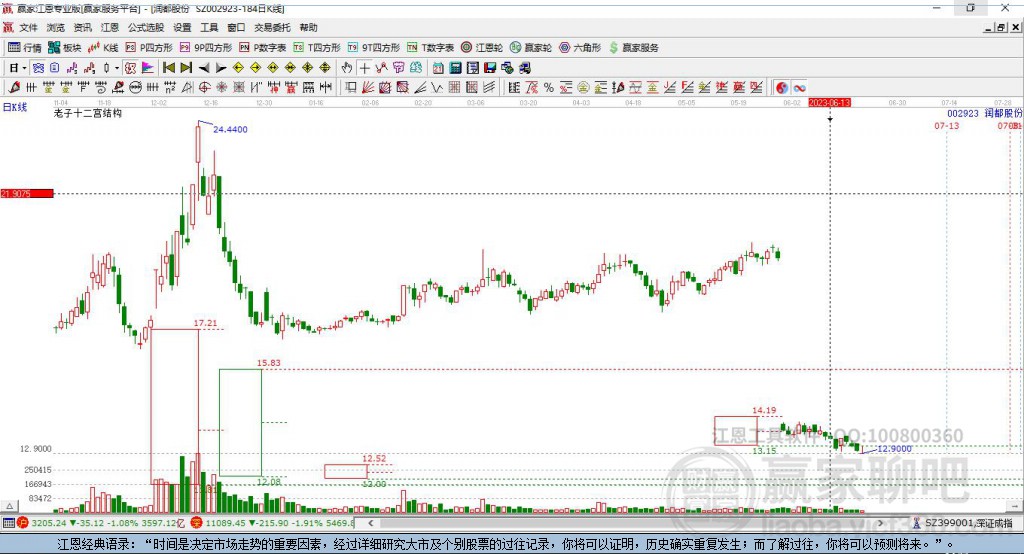Click the stock code 002923 label
Image resolution: width=1024 pixels, height=554 pixels.
click(963, 113)
